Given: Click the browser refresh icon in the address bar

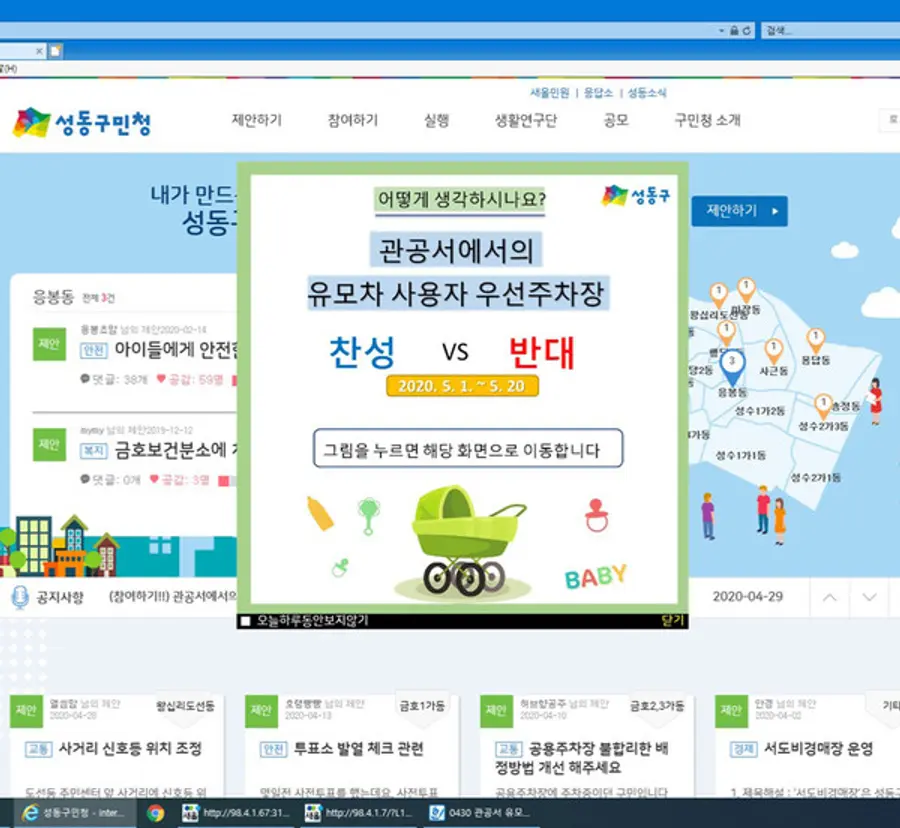Looking at the screenshot, I should pos(746,30).
